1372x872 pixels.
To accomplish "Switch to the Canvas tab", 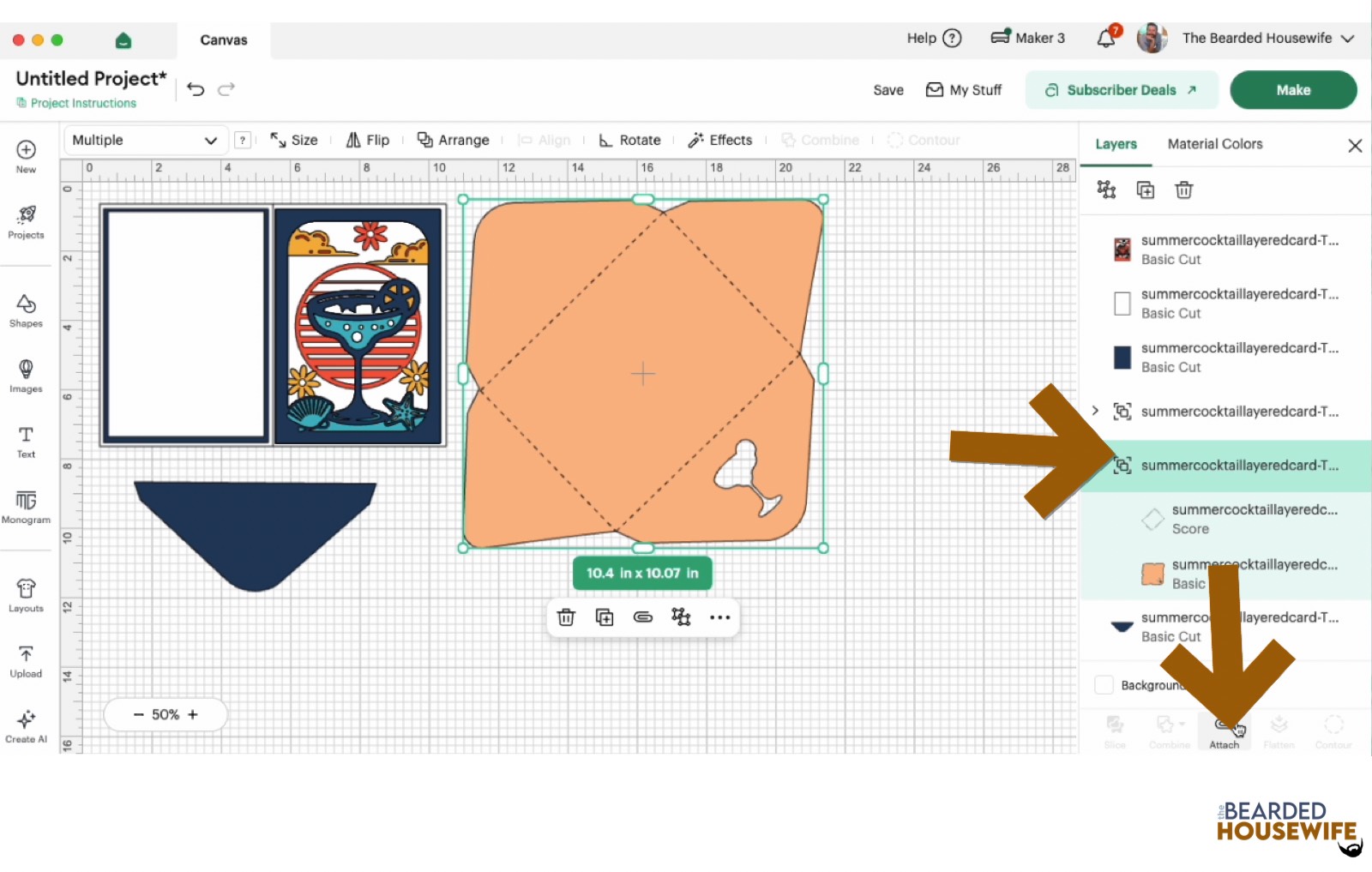I will click(x=224, y=40).
